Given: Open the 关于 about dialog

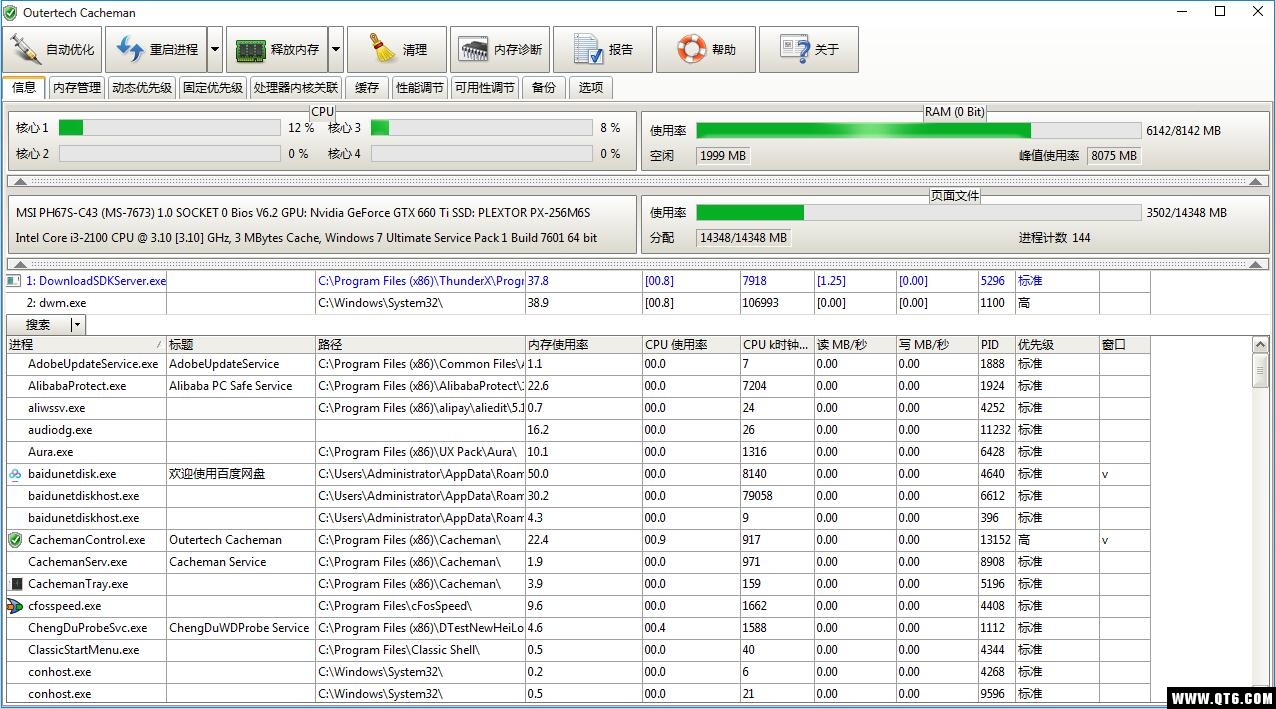Looking at the screenshot, I should [809, 50].
